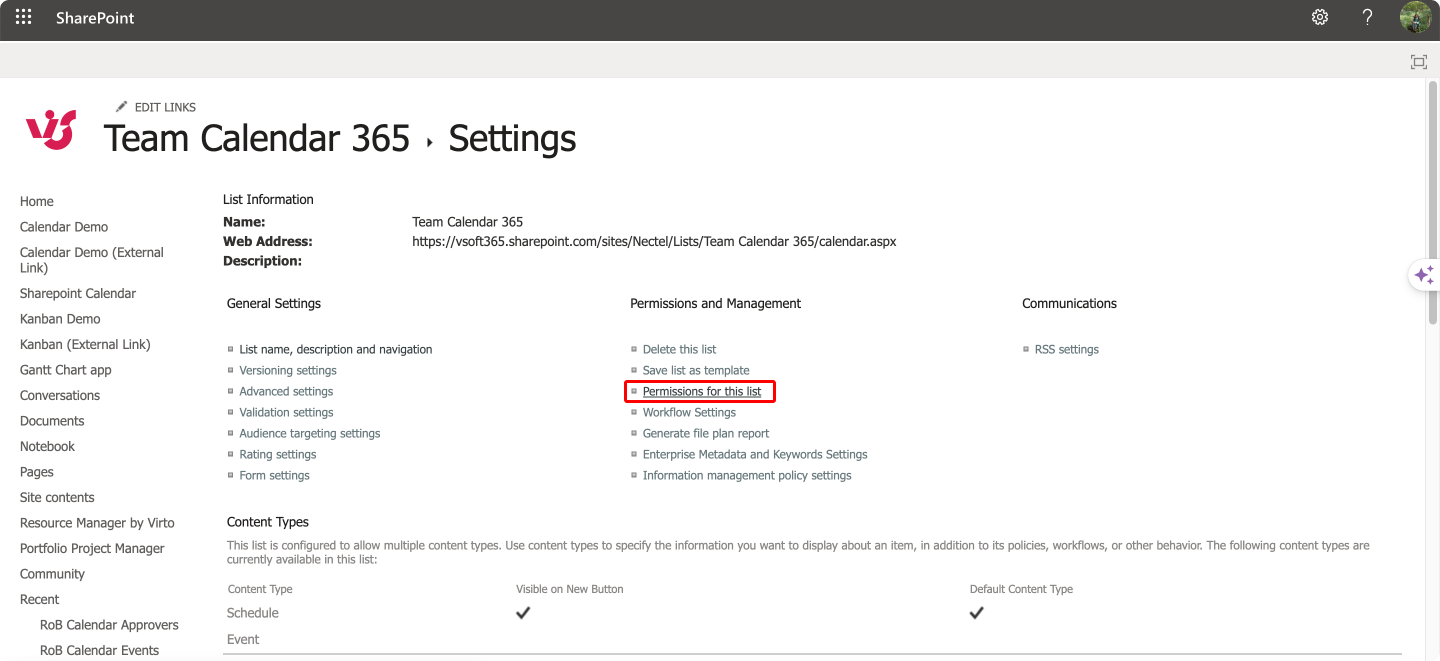1440x661 pixels.
Task: Open Portfolio Project Manager
Action: tap(92, 548)
